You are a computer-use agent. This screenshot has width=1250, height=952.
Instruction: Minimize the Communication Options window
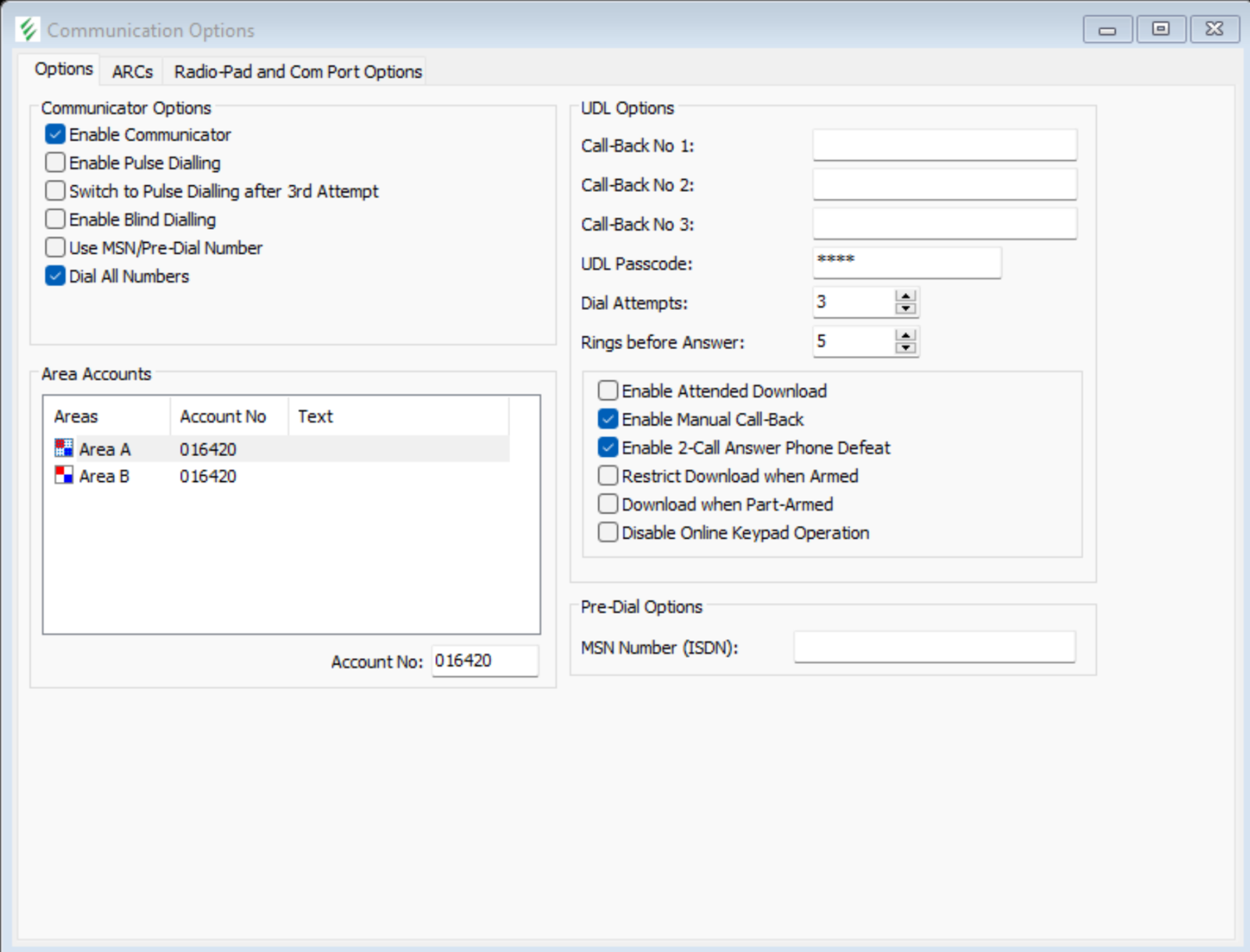click(1107, 30)
